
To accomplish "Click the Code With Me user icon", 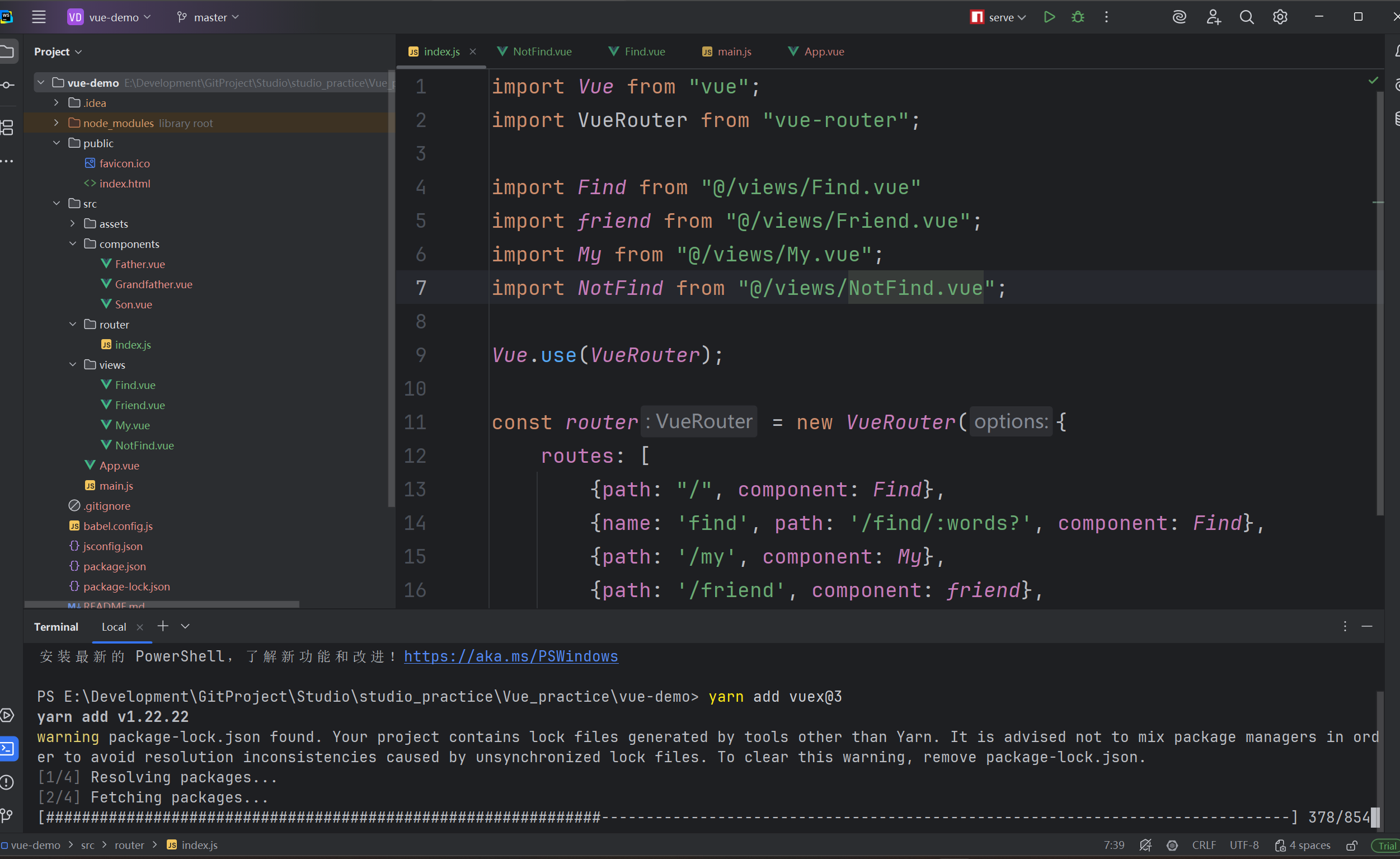I will pos(1213,17).
